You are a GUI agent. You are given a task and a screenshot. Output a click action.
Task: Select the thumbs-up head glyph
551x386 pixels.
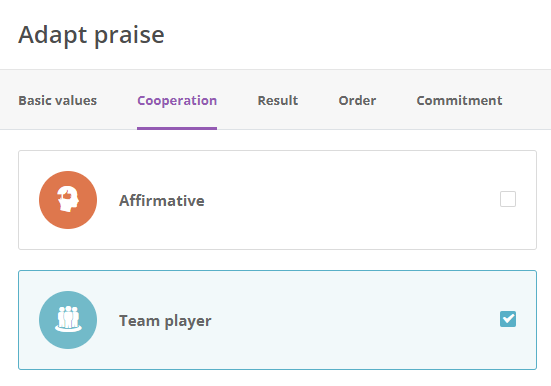click(x=68, y=199)
